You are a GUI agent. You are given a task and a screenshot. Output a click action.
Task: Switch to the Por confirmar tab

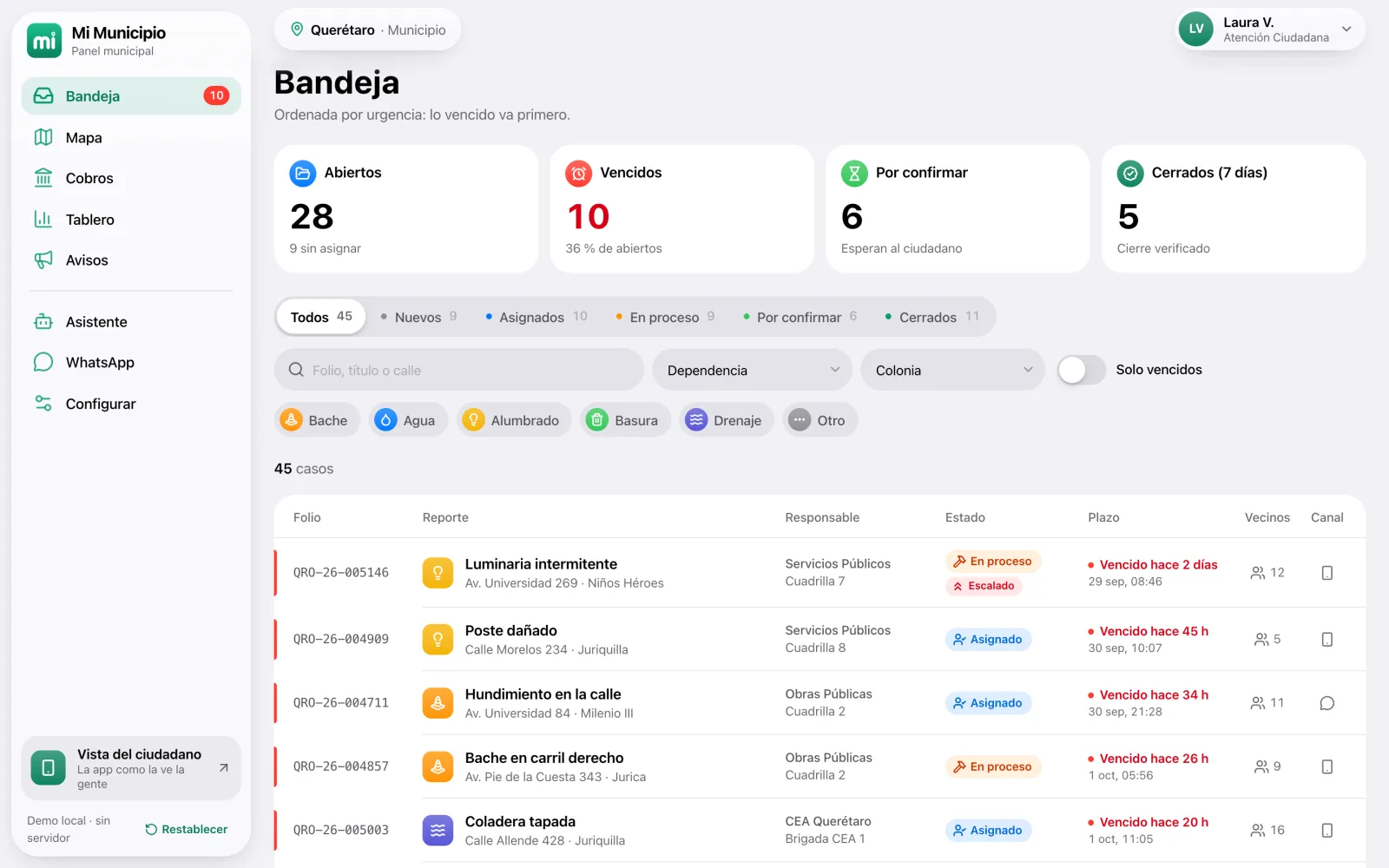coord(800,317)
